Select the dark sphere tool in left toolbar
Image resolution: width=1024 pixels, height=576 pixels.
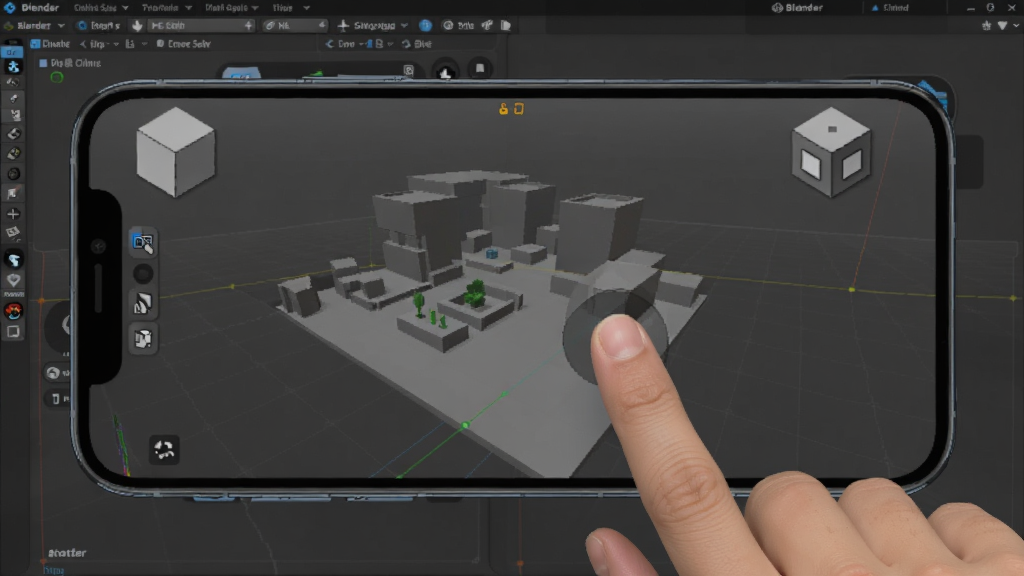pyautogui.click(x=13, y=174)
